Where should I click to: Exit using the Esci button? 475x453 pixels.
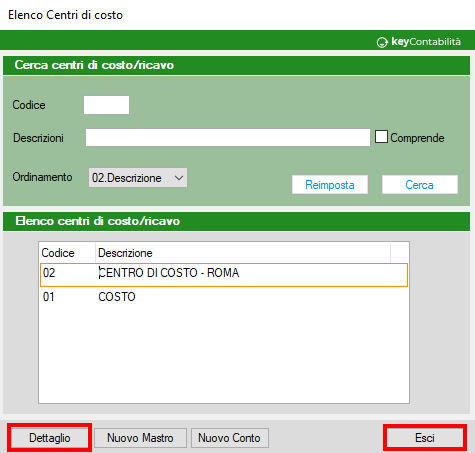425,438
